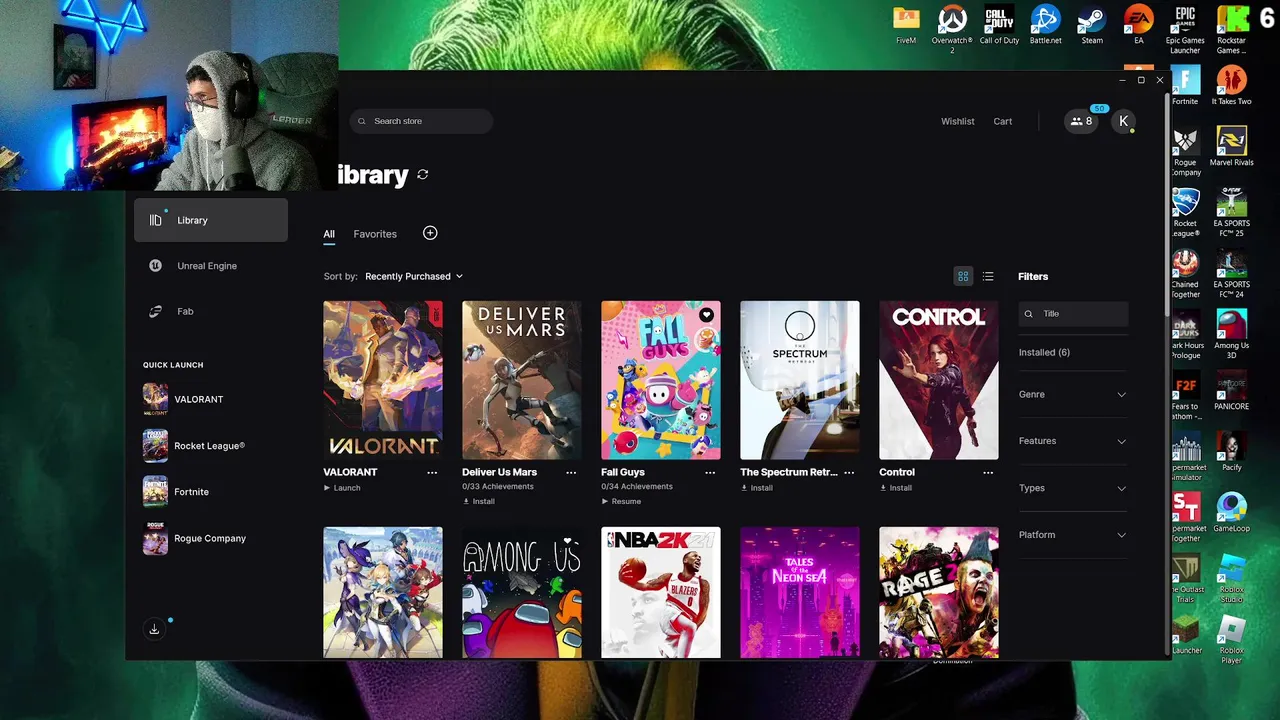Install Deliver Us Mars

479,501
